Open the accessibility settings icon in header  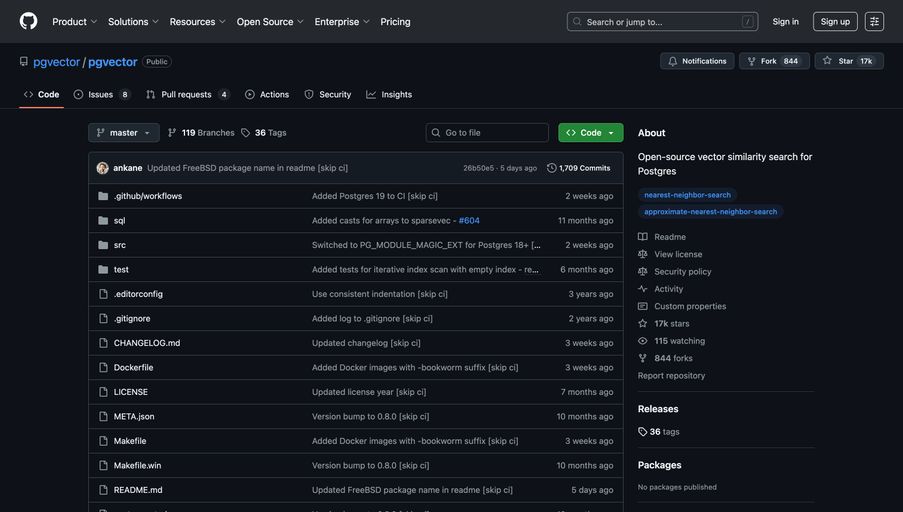point(874,21)
